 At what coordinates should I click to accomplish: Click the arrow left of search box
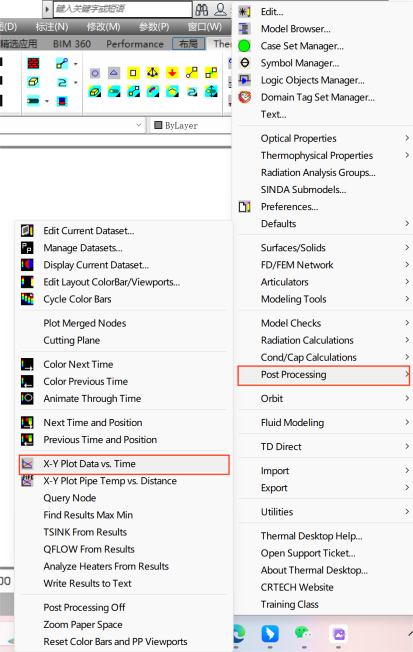pyautogui.click(x=47, y=9)
